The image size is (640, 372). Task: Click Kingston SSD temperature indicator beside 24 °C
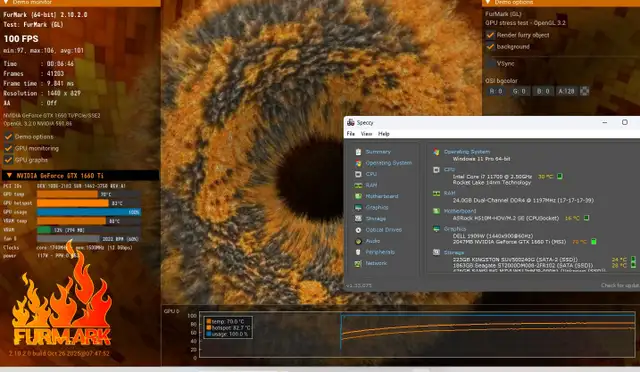click(x=633, y=259)
